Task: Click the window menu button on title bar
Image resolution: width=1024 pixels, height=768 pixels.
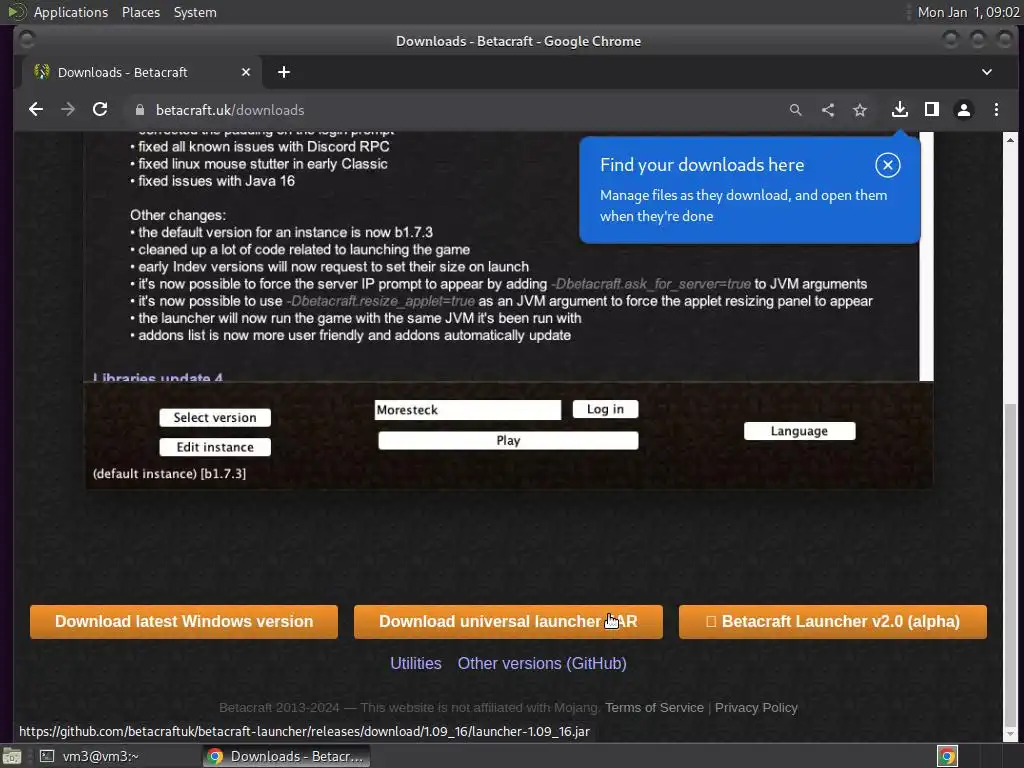Action: tap(26, 40)
